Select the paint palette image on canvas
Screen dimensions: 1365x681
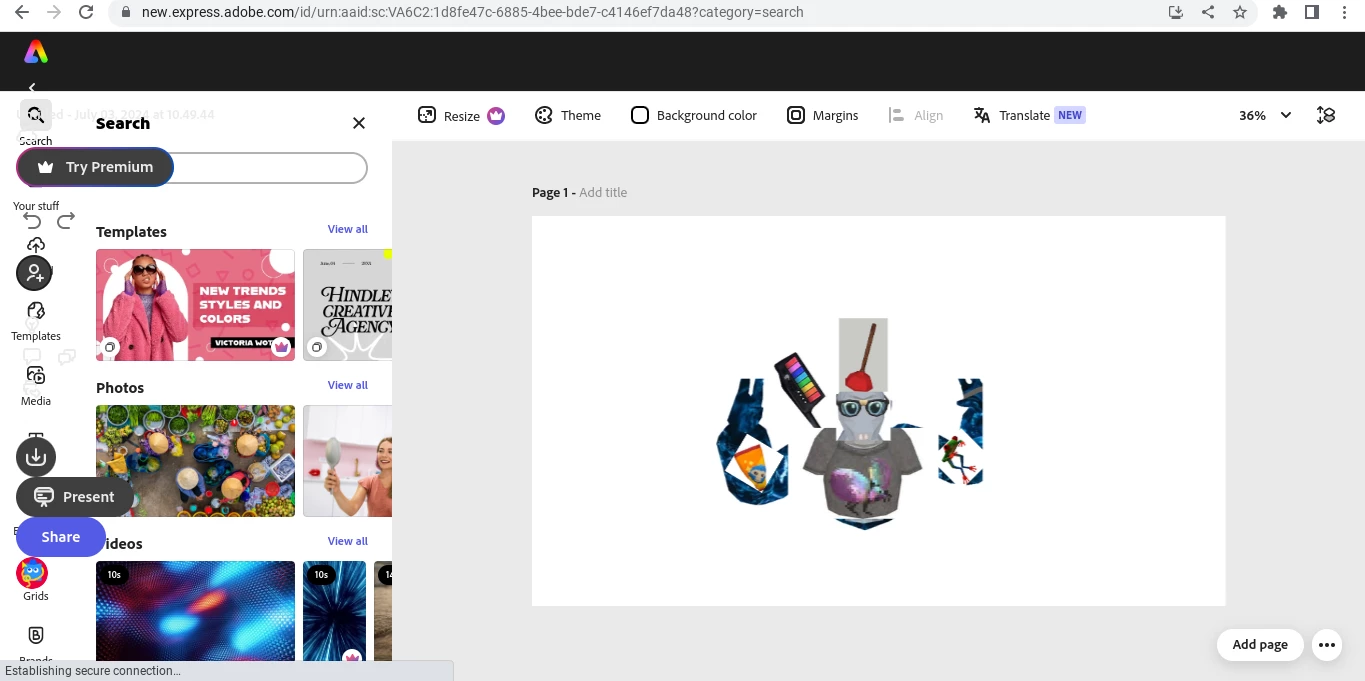point(799,388)
